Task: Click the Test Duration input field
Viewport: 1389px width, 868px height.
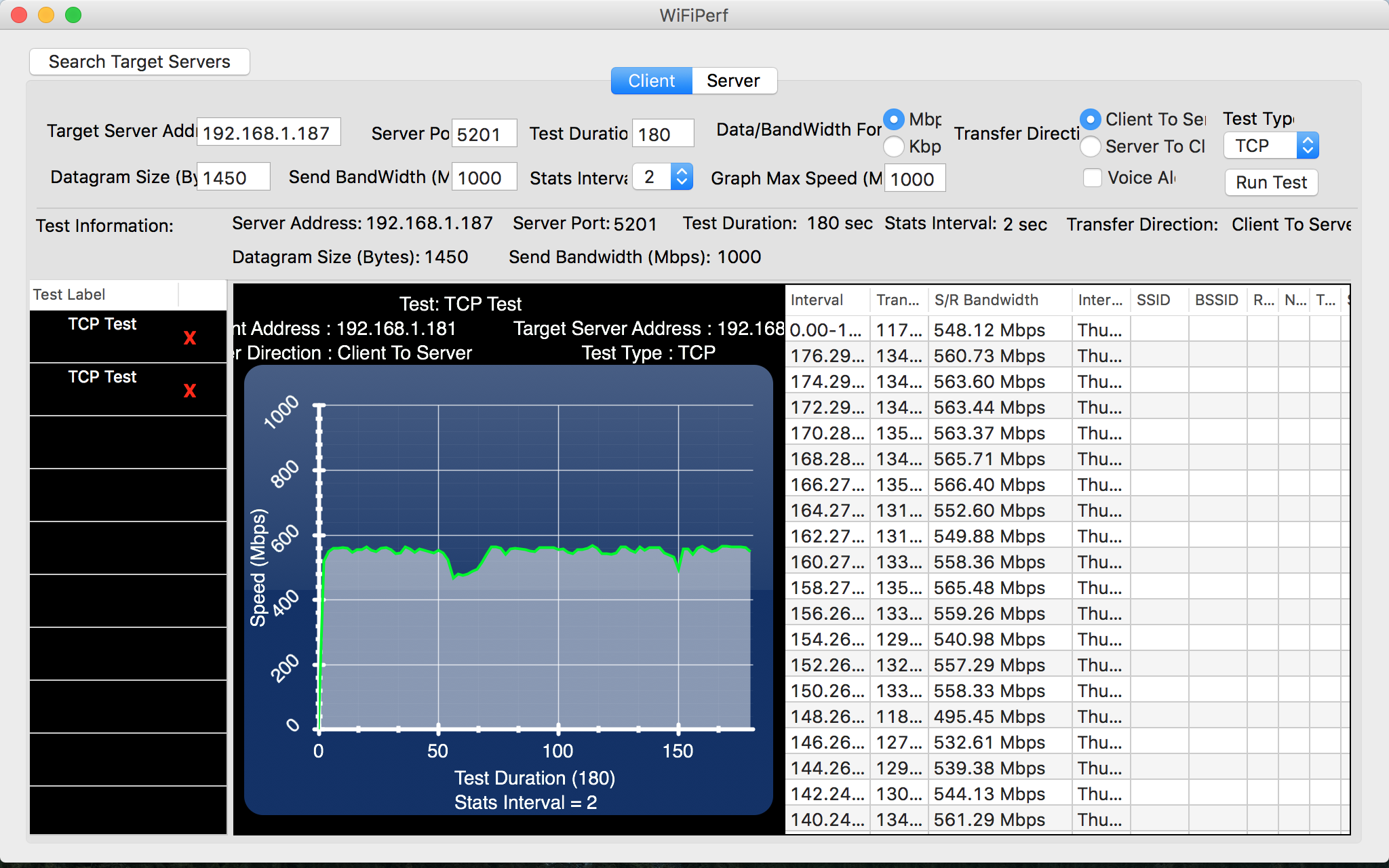Action: (x=662, y=134)
